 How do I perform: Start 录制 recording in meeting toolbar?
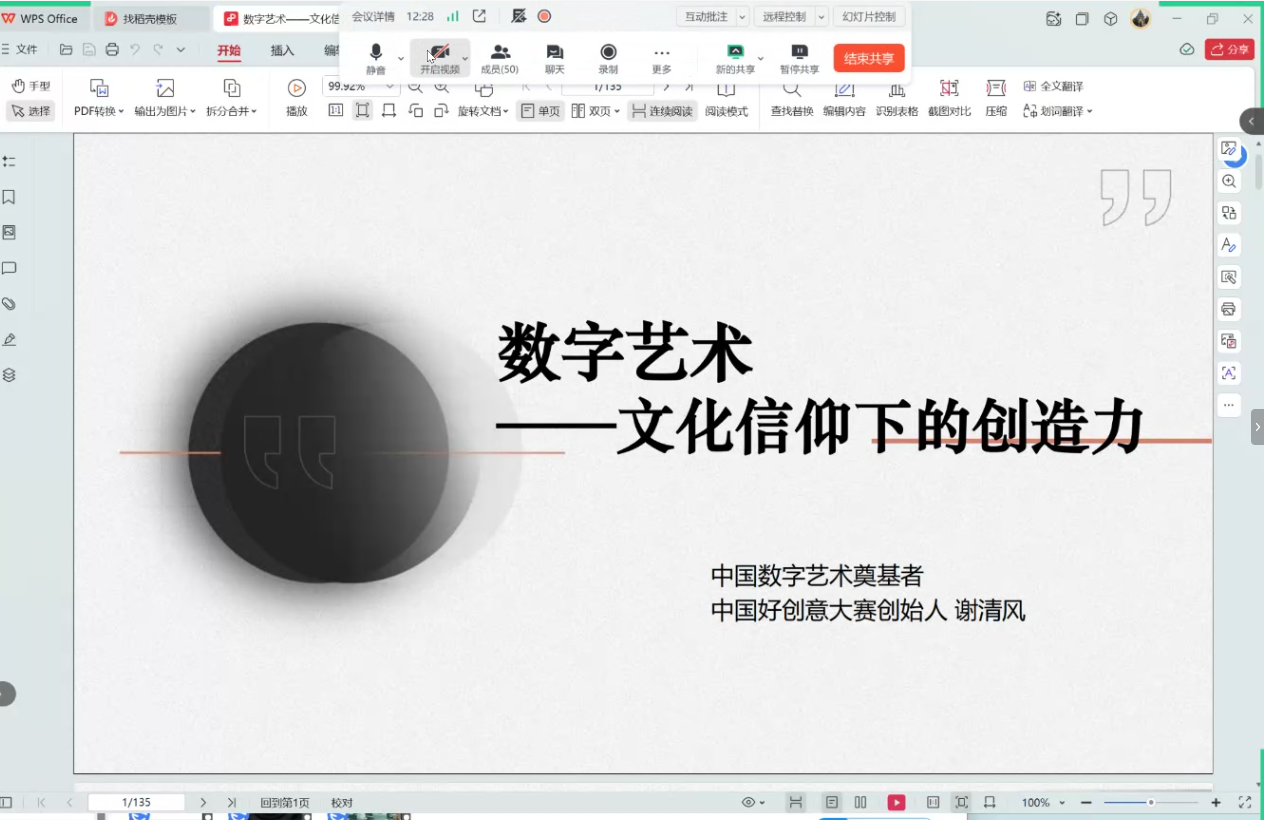608,59
